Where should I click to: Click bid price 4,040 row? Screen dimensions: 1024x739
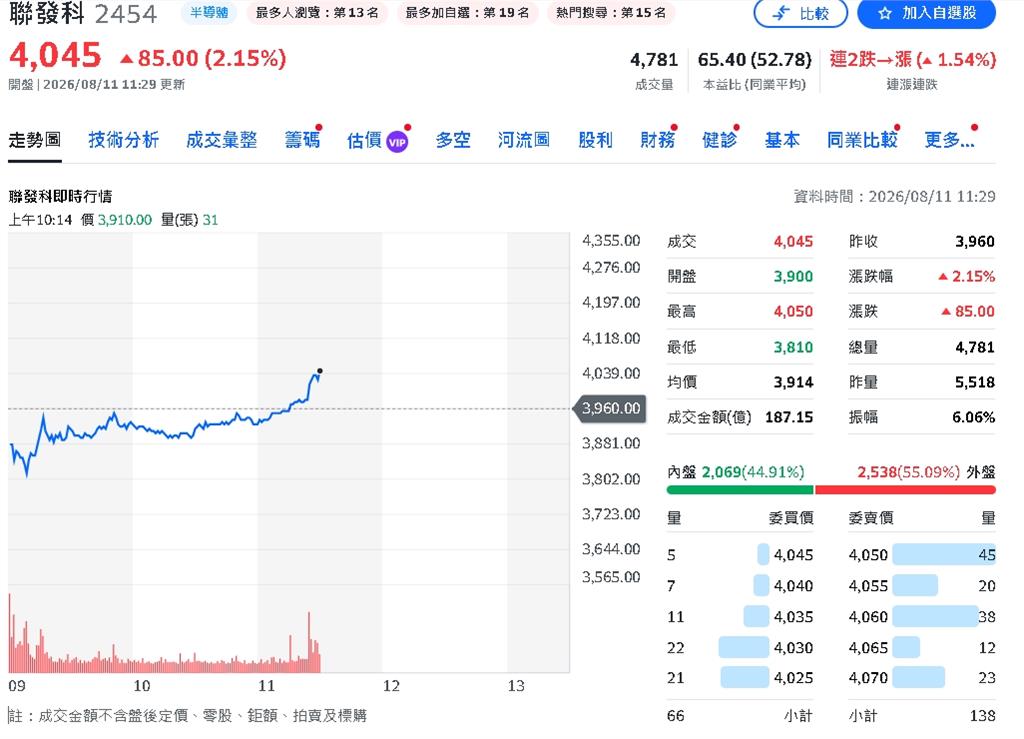tap(793, 586)
